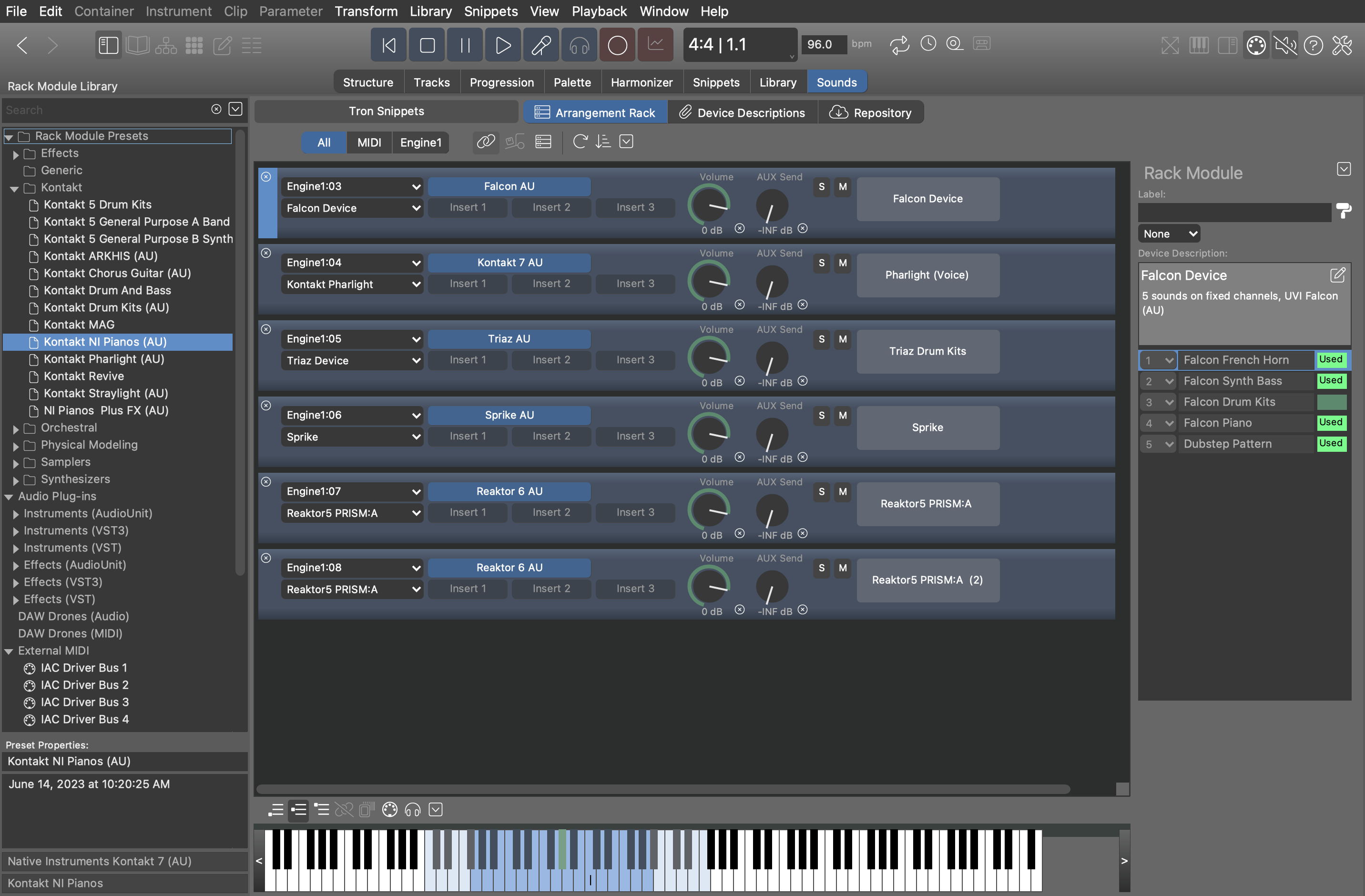1365x896 pixels.
Task: Click the Record button in the transport
Action: click(x=617, y=45)
